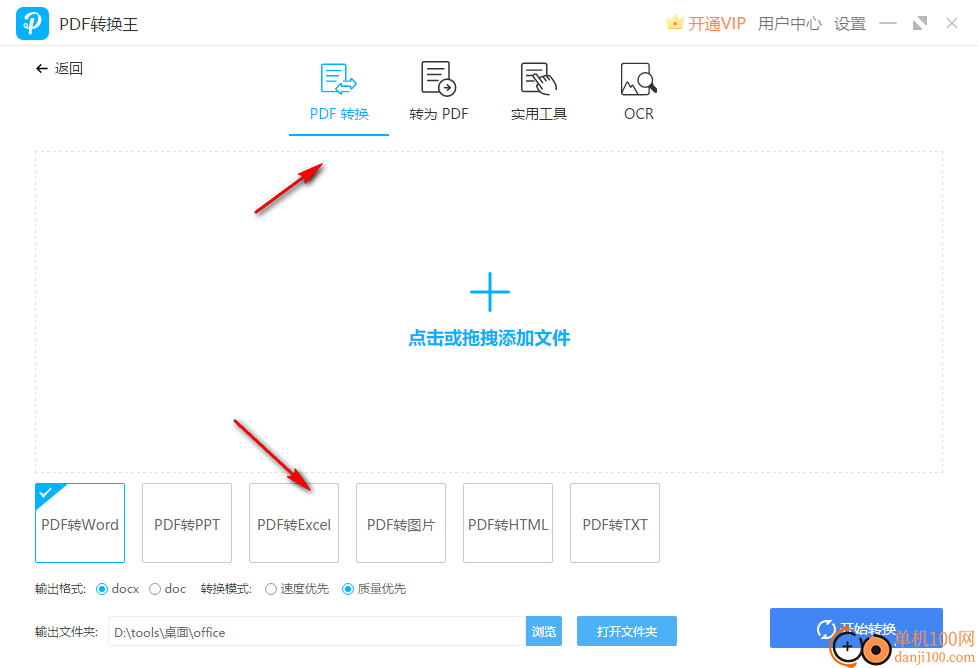
Task: Switch to the OCR tab
Action: (639, 94)
